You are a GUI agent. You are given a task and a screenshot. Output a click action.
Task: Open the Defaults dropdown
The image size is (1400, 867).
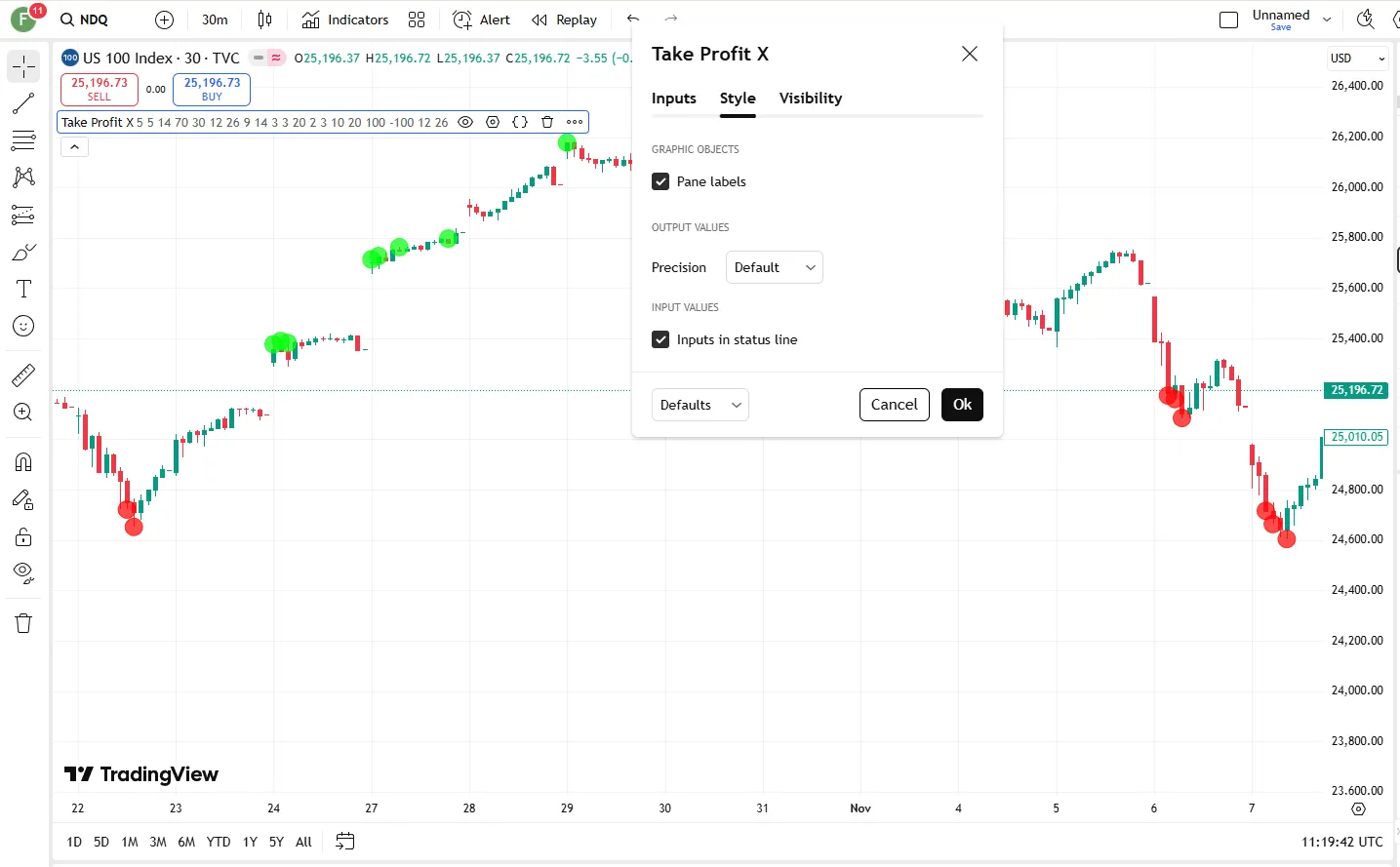tap(700, 404)
